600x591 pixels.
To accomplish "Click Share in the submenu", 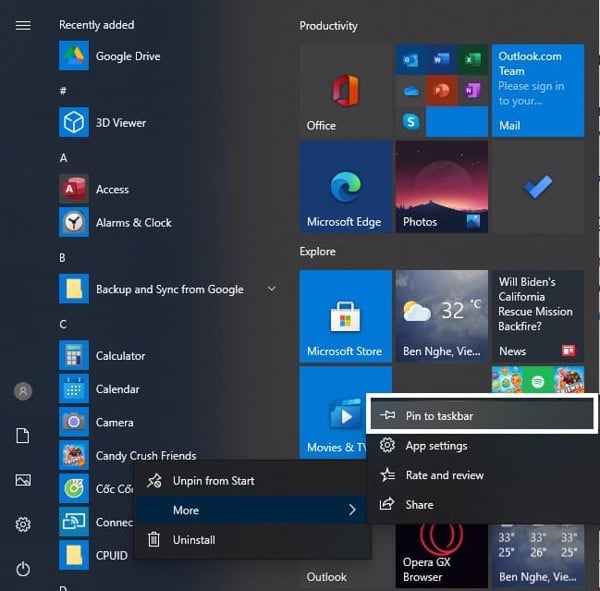I will tap(482, 504).
